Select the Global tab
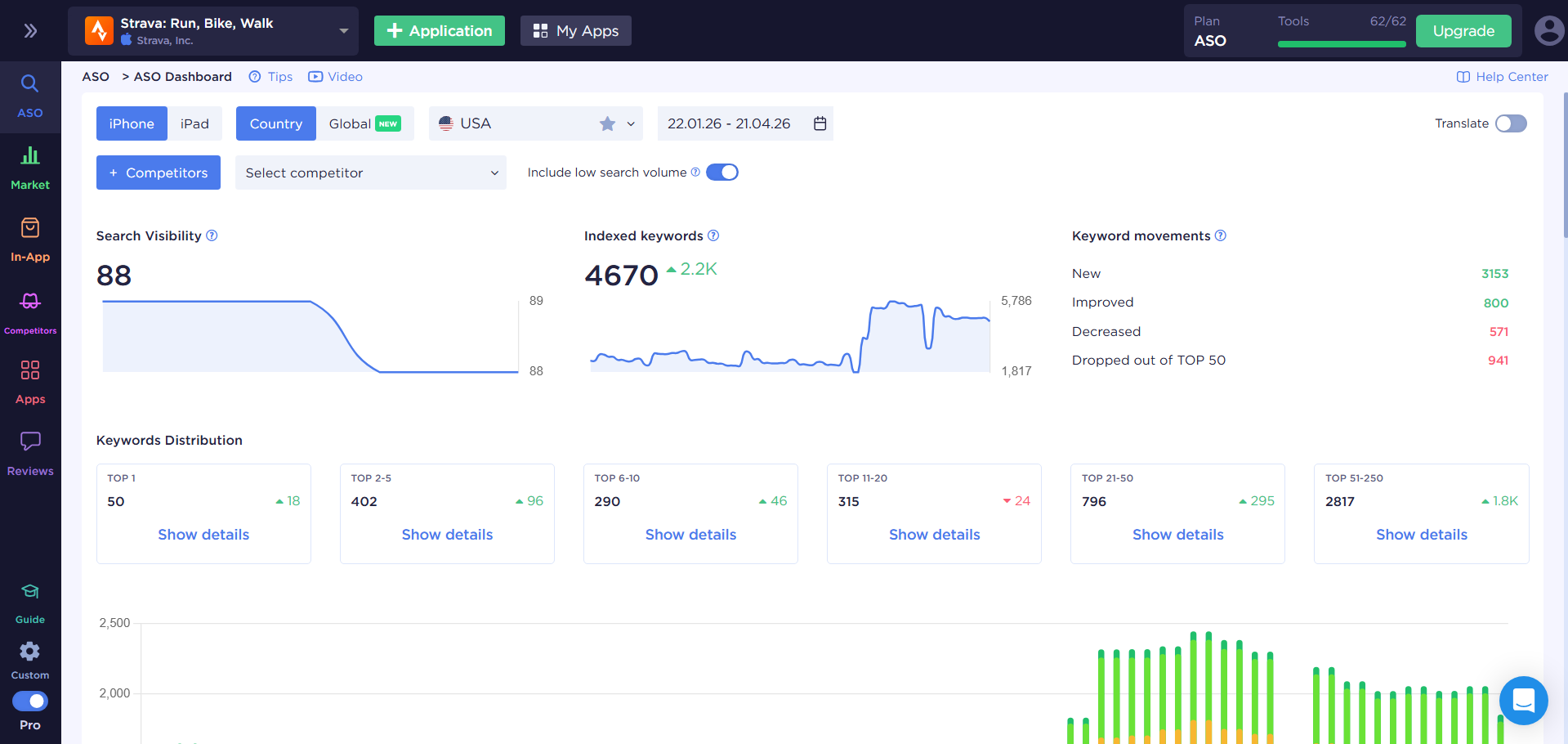Viewport: 1568px width, 744px height. pos(364,123)
